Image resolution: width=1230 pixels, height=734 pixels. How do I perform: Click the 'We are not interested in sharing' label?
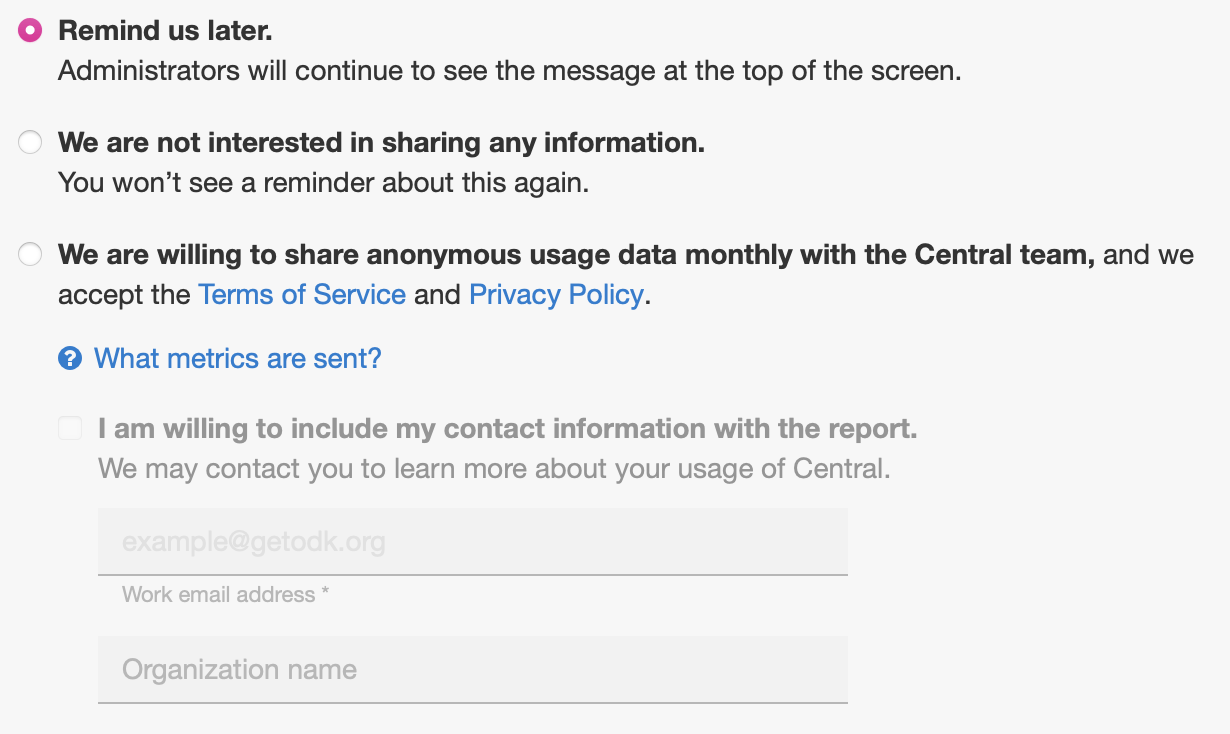click(x=382, y=143)
